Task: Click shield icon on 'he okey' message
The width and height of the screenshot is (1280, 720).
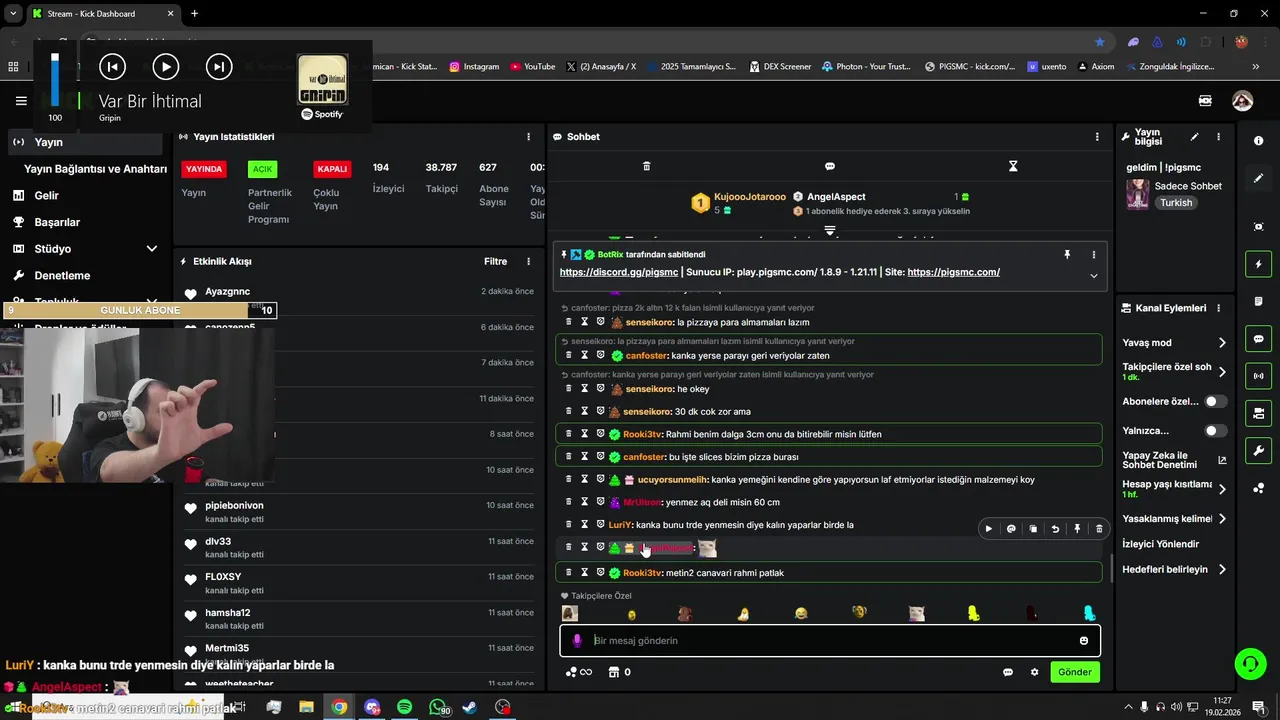Action: point(601,389)
